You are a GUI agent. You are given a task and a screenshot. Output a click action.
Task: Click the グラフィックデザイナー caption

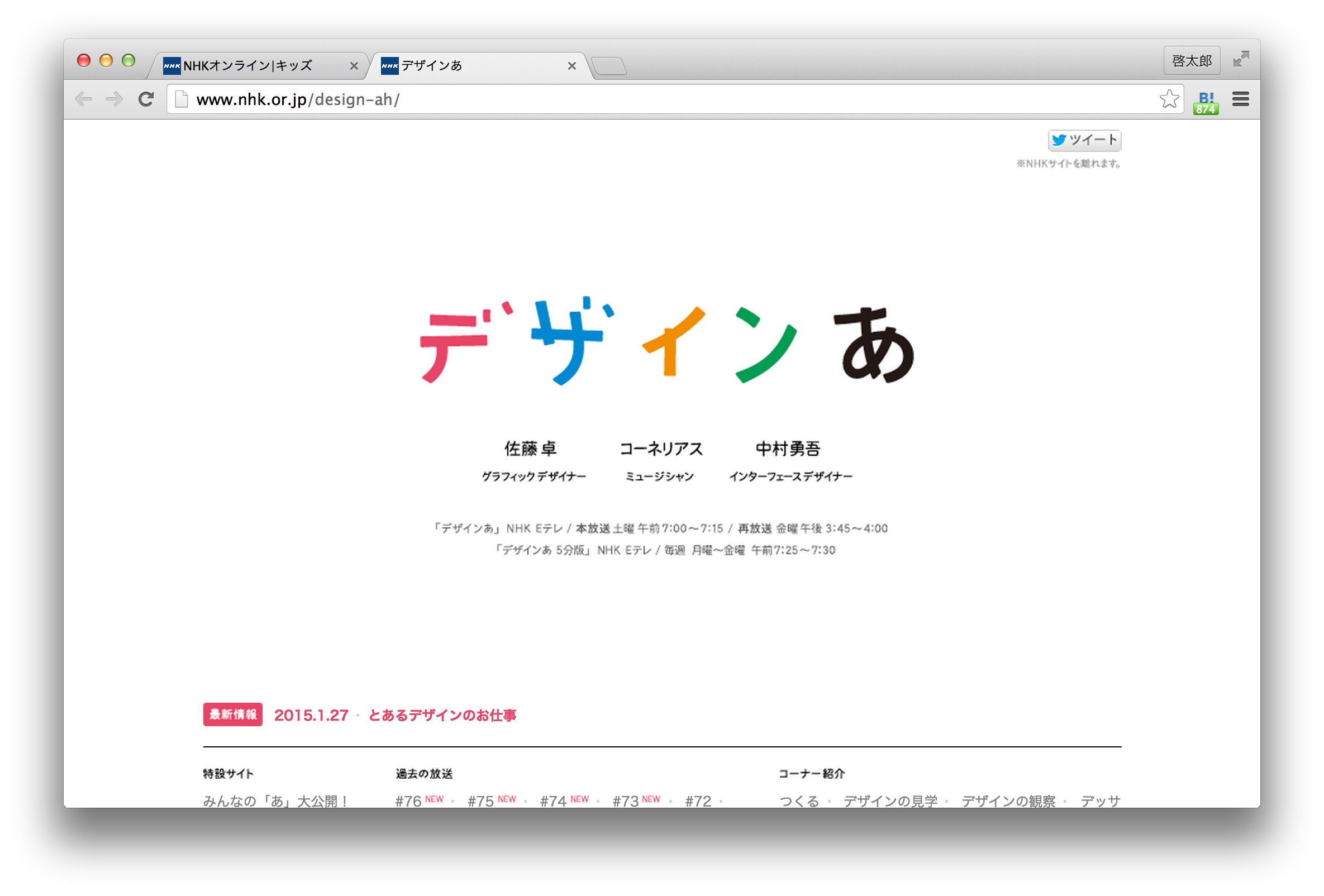click(534, 476)
